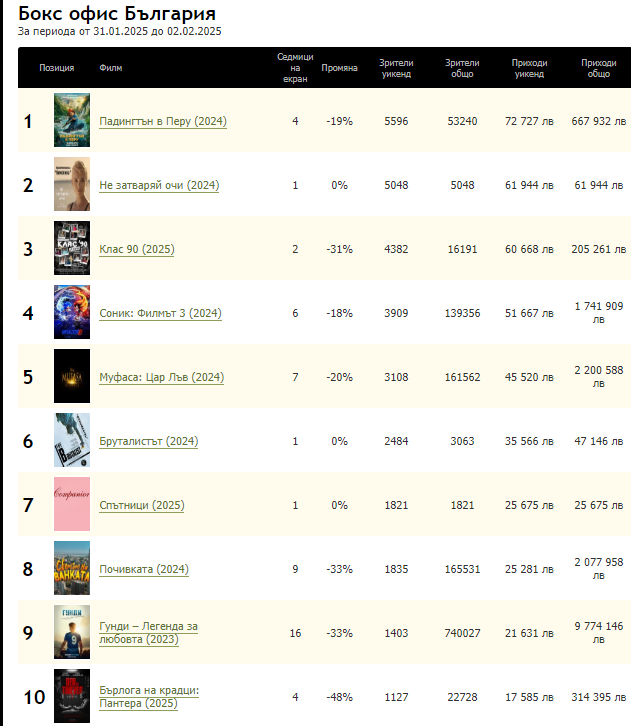
Task: Open the Почивката (2024) film link
Action: (144, 570)
